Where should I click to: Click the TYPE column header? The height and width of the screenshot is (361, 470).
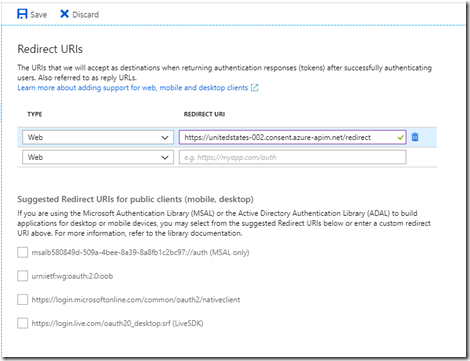[35, 114]
